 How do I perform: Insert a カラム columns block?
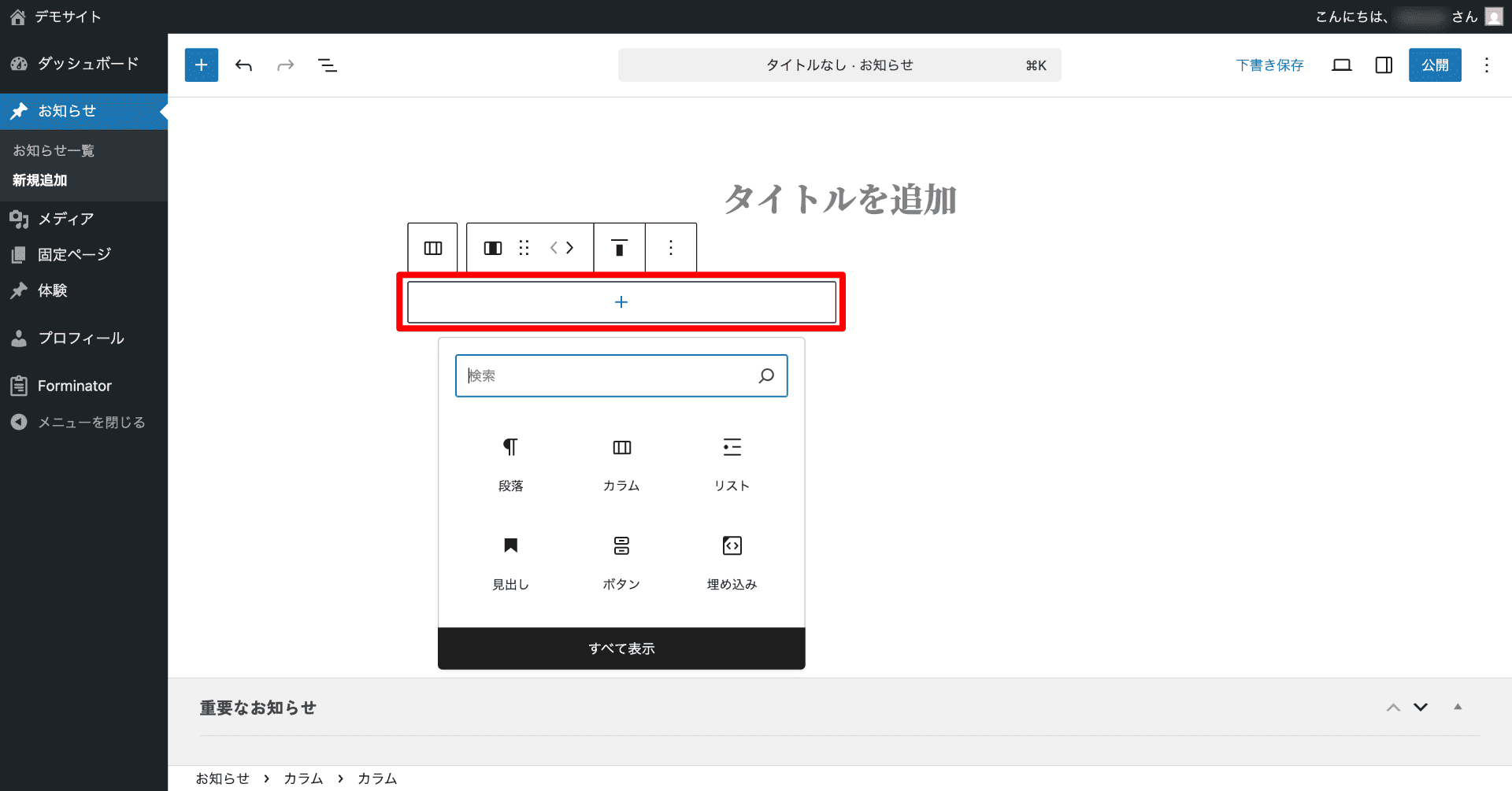point(621,464)
